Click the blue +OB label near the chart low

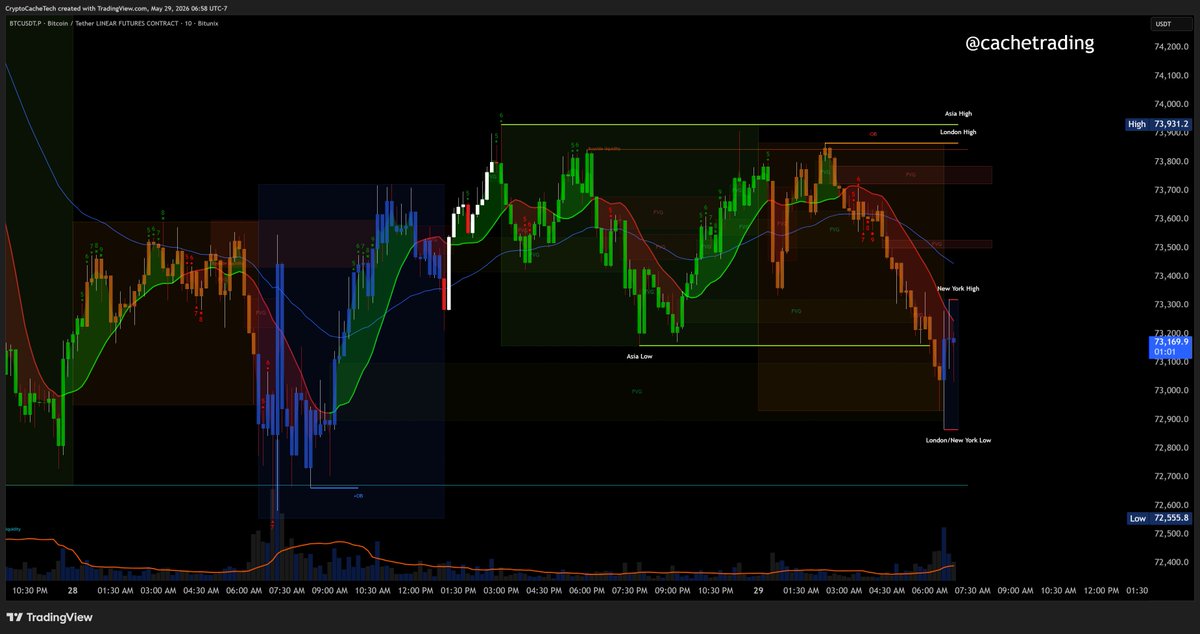(x=358, y=495)
